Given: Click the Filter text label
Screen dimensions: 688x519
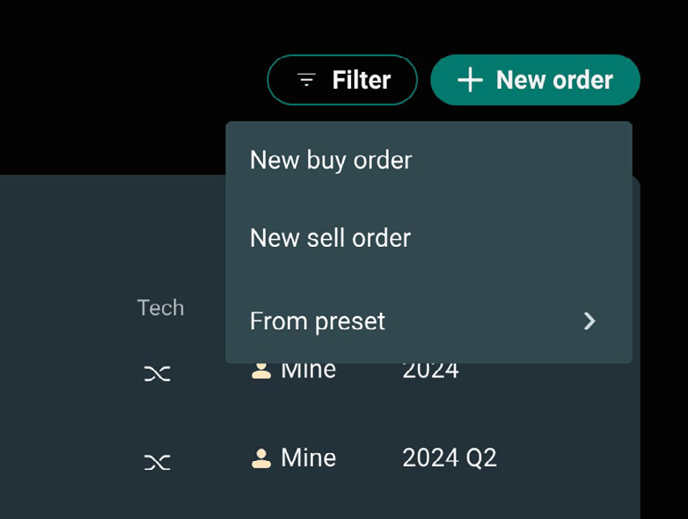Looking at the screenshot, I should (361, 80).
